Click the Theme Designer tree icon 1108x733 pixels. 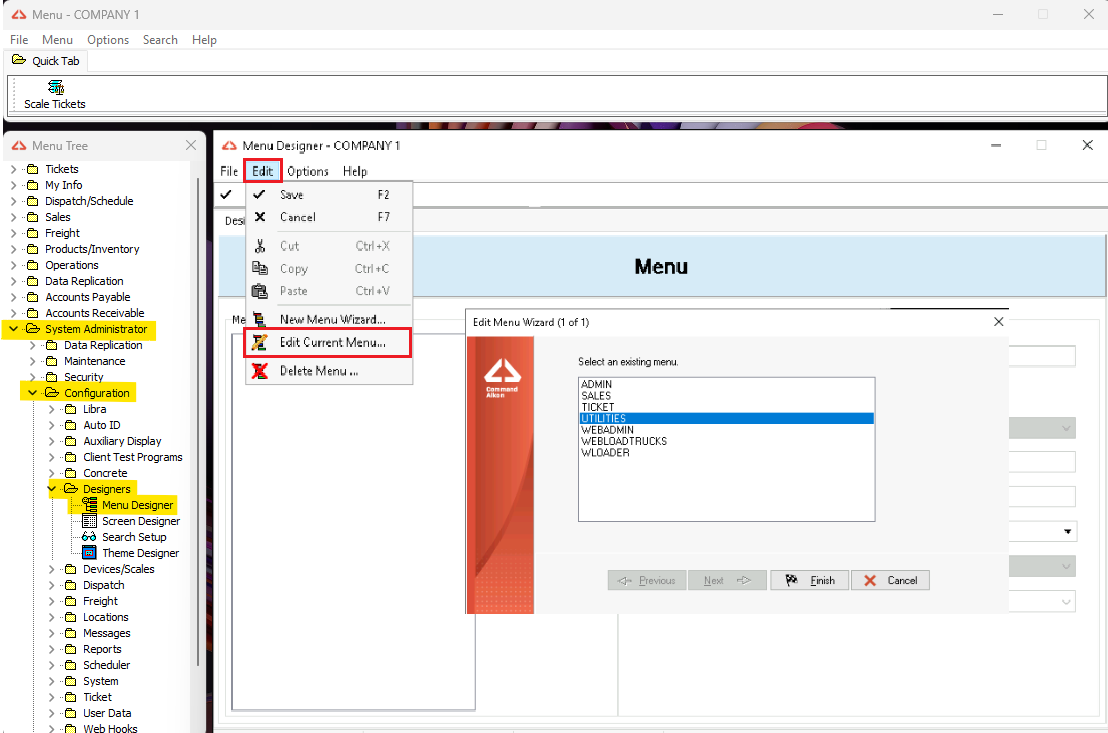(90, 553)
